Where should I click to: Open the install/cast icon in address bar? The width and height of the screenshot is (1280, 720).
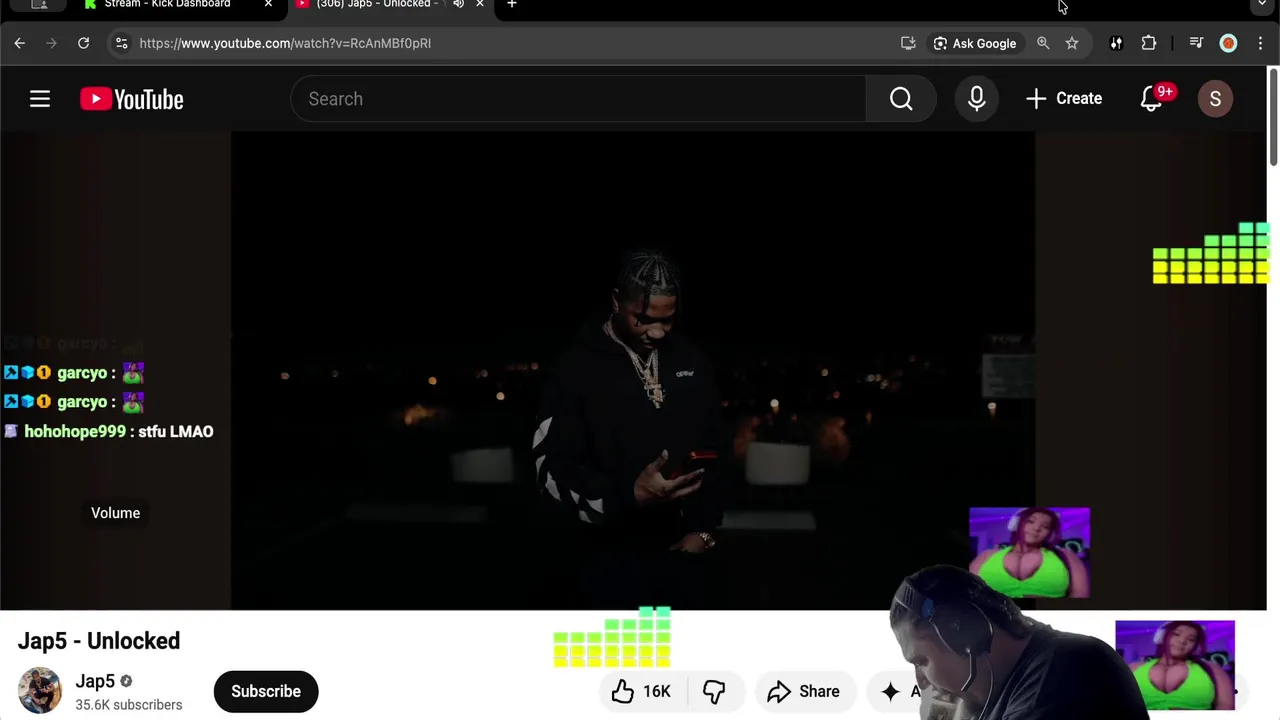pyautogui.click(x=908, y=43)
